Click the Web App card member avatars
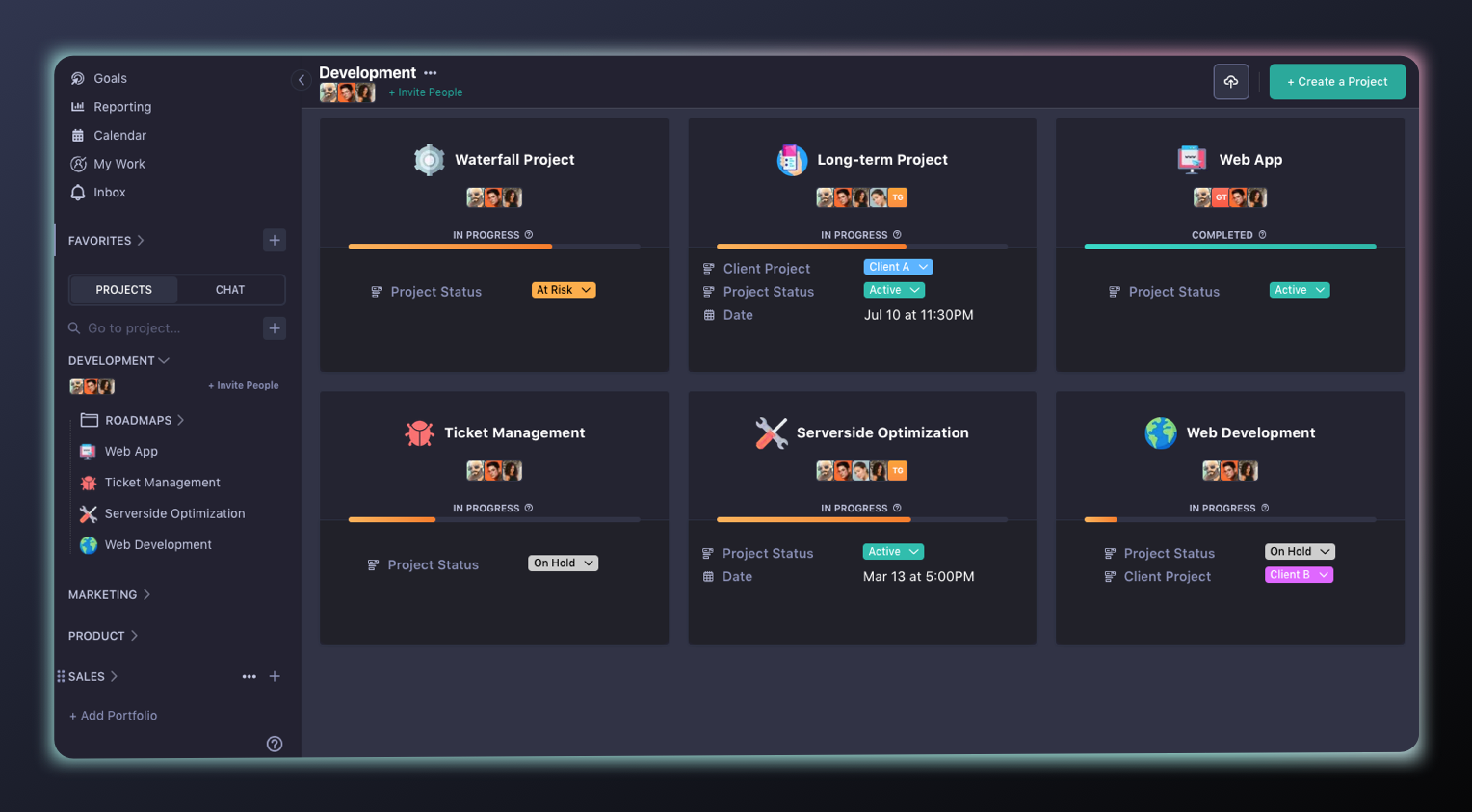The image size is (1472, 812). click(1230, 197)
